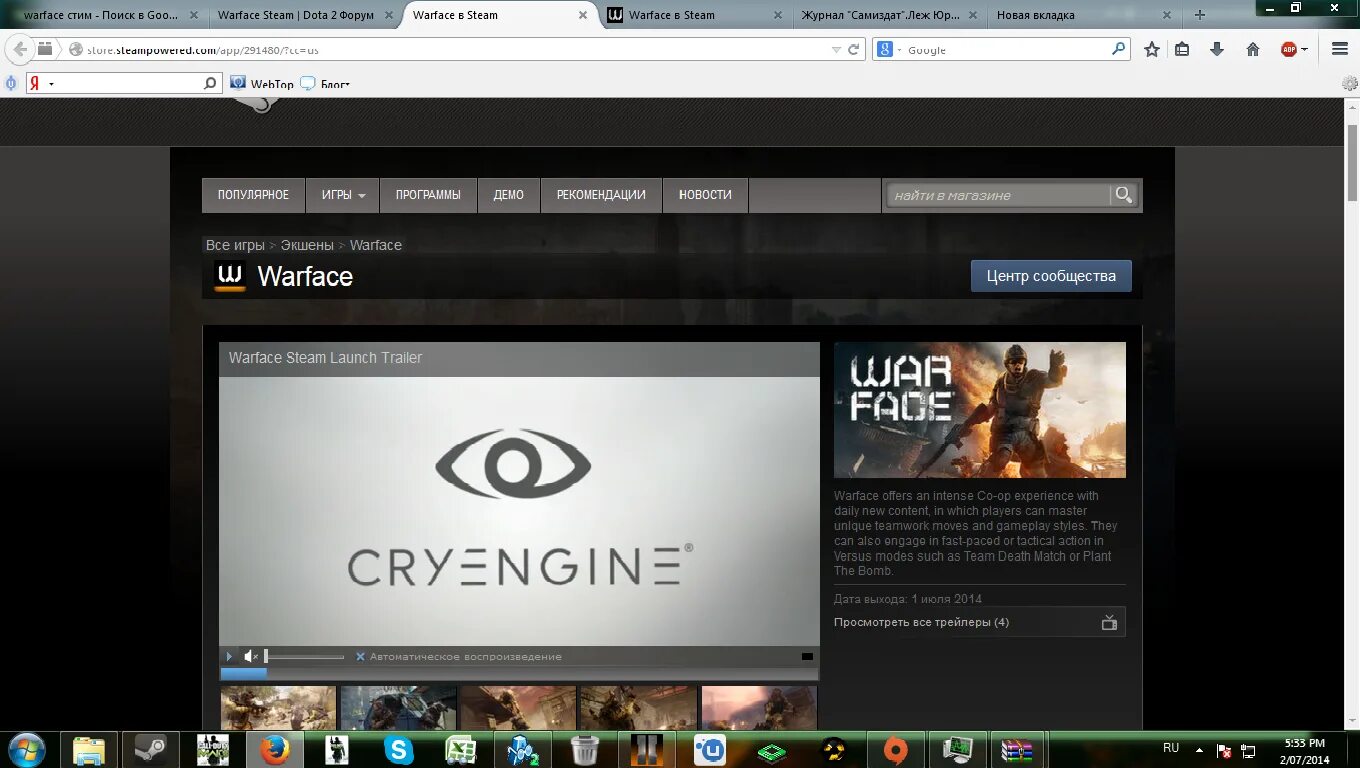Open the ДЕМО store menu

pyautogui.click(x=508, y=195)
